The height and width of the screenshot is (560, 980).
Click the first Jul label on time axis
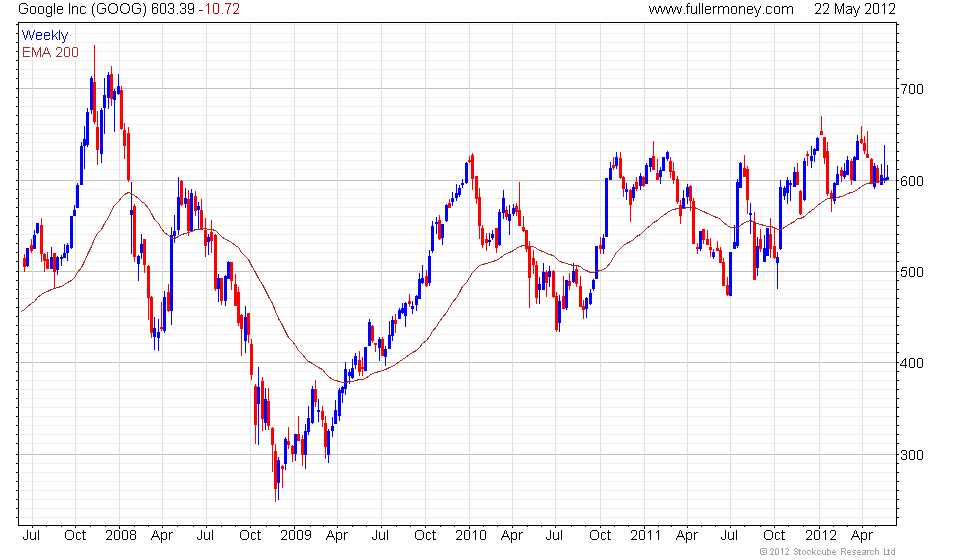pyautogui.click(x=31, y=536)
